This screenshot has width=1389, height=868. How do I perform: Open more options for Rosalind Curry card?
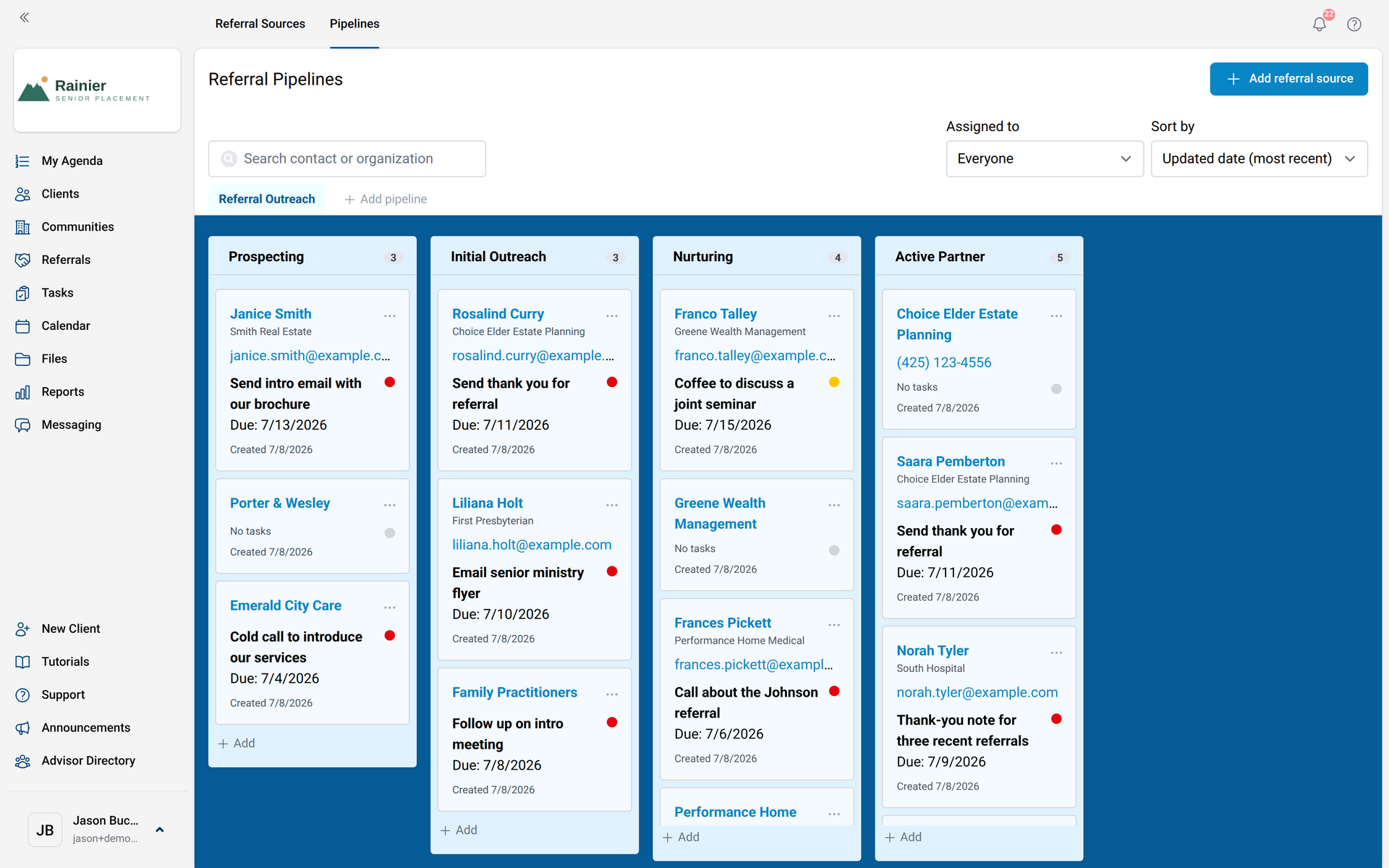coord(612,316)
